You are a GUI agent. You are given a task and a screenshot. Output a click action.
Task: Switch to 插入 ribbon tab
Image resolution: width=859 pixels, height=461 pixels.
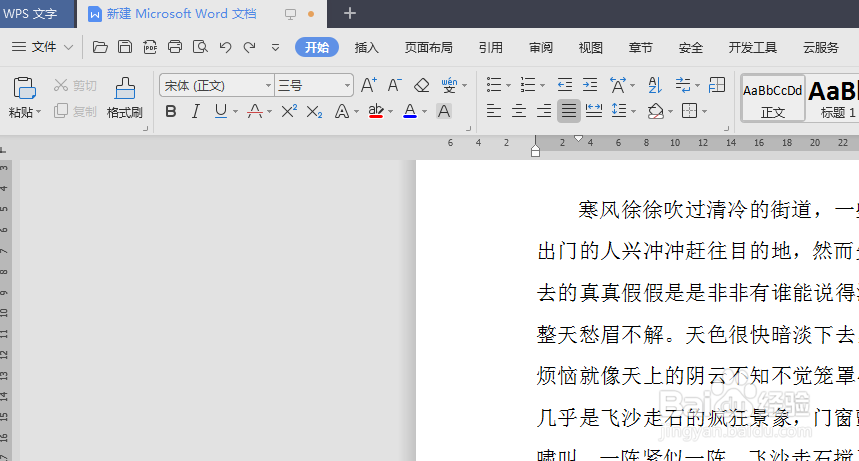[x=366, y=48]
